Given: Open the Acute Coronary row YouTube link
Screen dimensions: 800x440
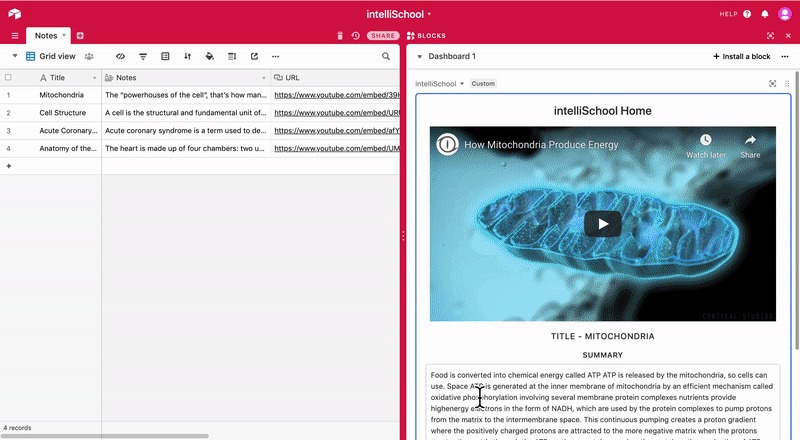Looking at the screenshot, I should click(x=337, y=131).
